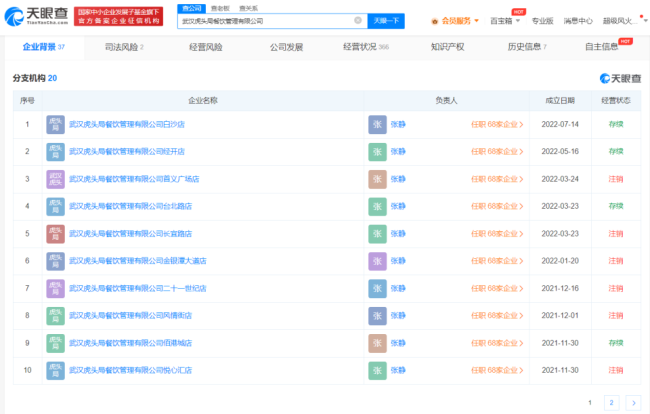This screenshot has width=650, height=414.
Task: Select the 查公司 search mode tab
Action: point(192,8)
